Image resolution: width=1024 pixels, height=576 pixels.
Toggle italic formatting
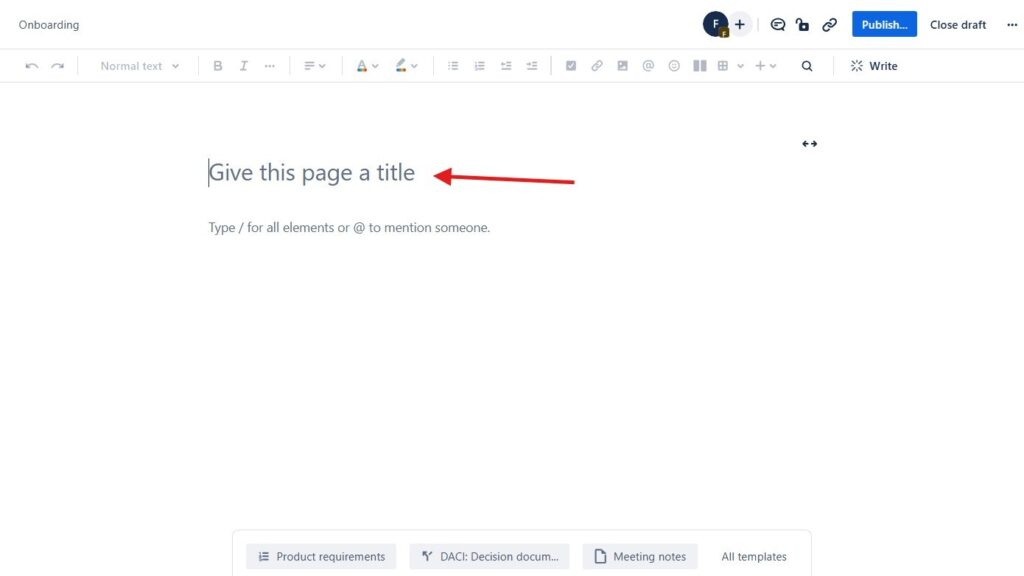244,66
